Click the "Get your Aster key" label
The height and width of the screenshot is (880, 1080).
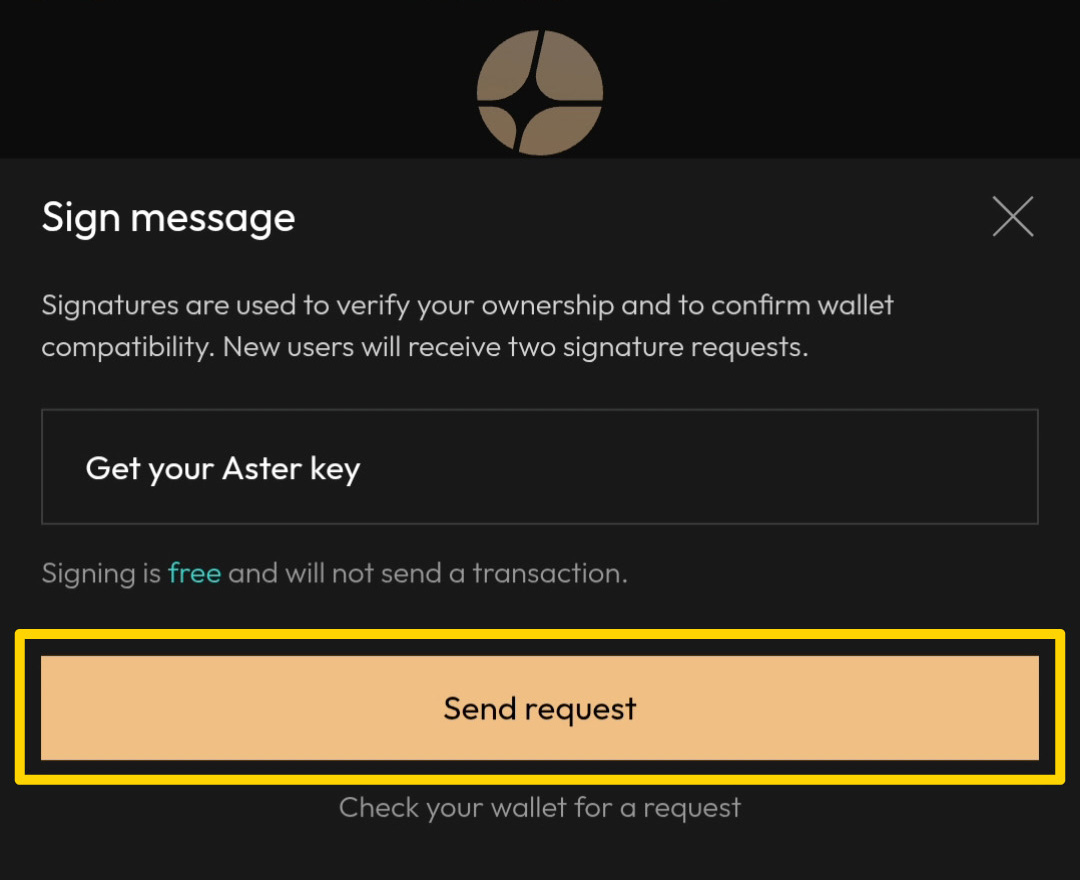click(222, 468)
